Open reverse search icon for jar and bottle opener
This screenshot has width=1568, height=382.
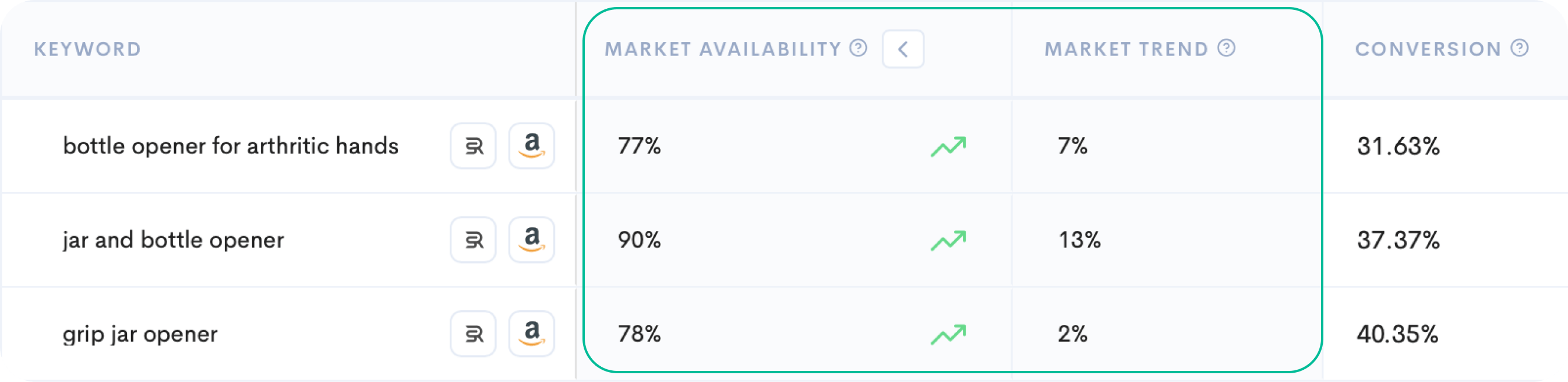[473, 240]
